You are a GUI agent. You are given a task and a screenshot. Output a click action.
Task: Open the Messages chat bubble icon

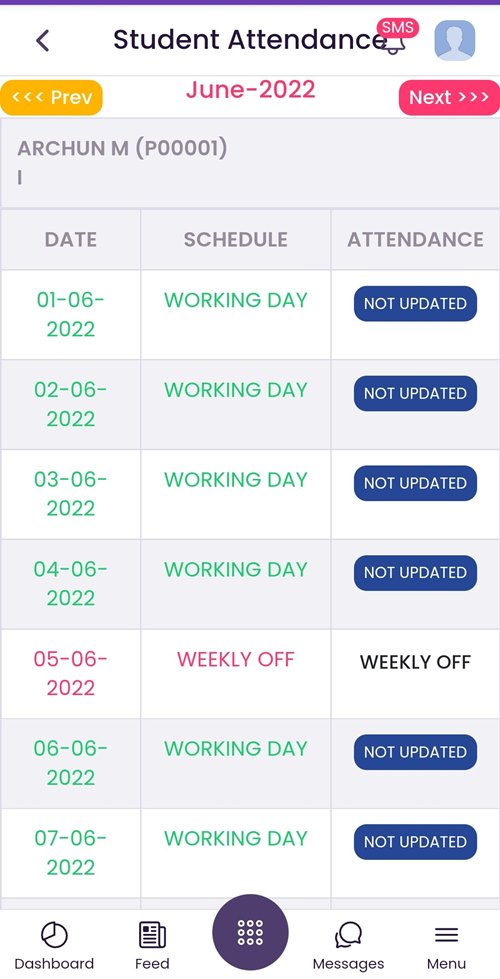pos(348,935)
